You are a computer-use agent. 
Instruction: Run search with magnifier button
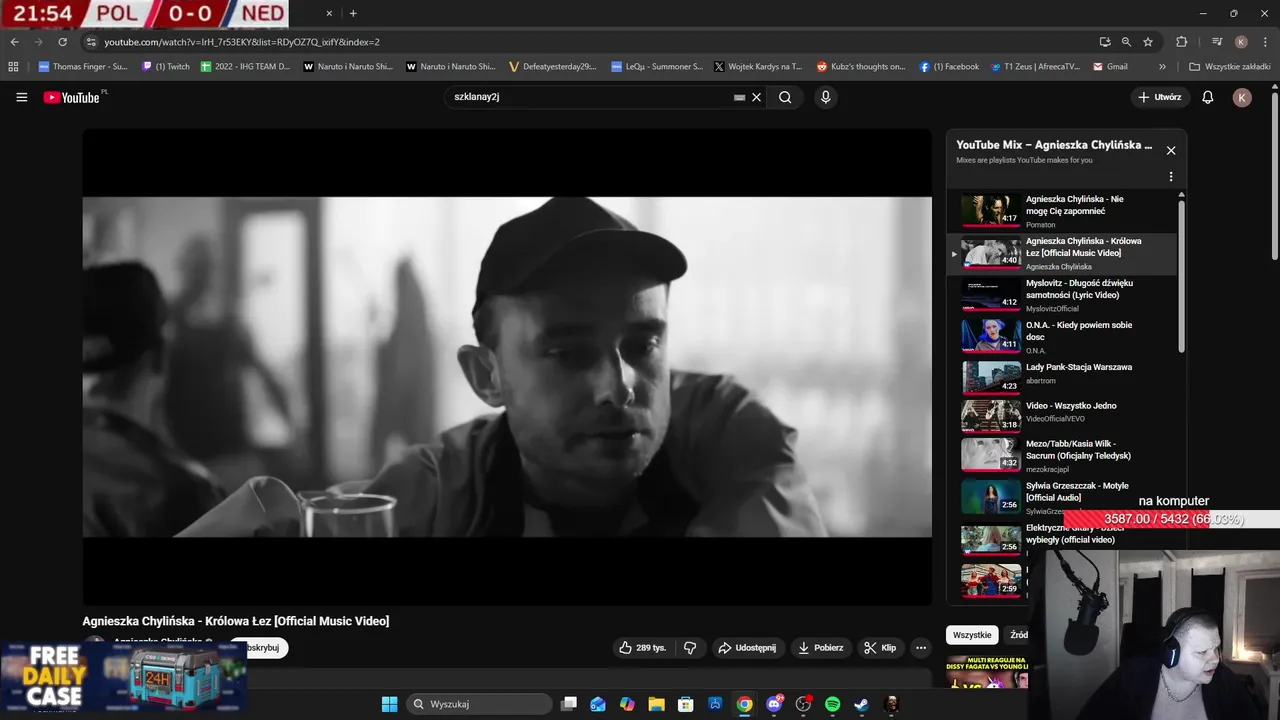785,97
